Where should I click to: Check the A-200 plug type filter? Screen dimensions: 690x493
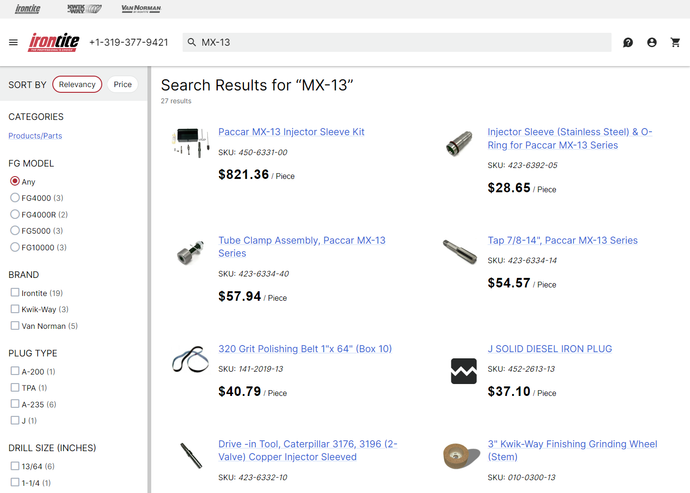tap(15, 371)
